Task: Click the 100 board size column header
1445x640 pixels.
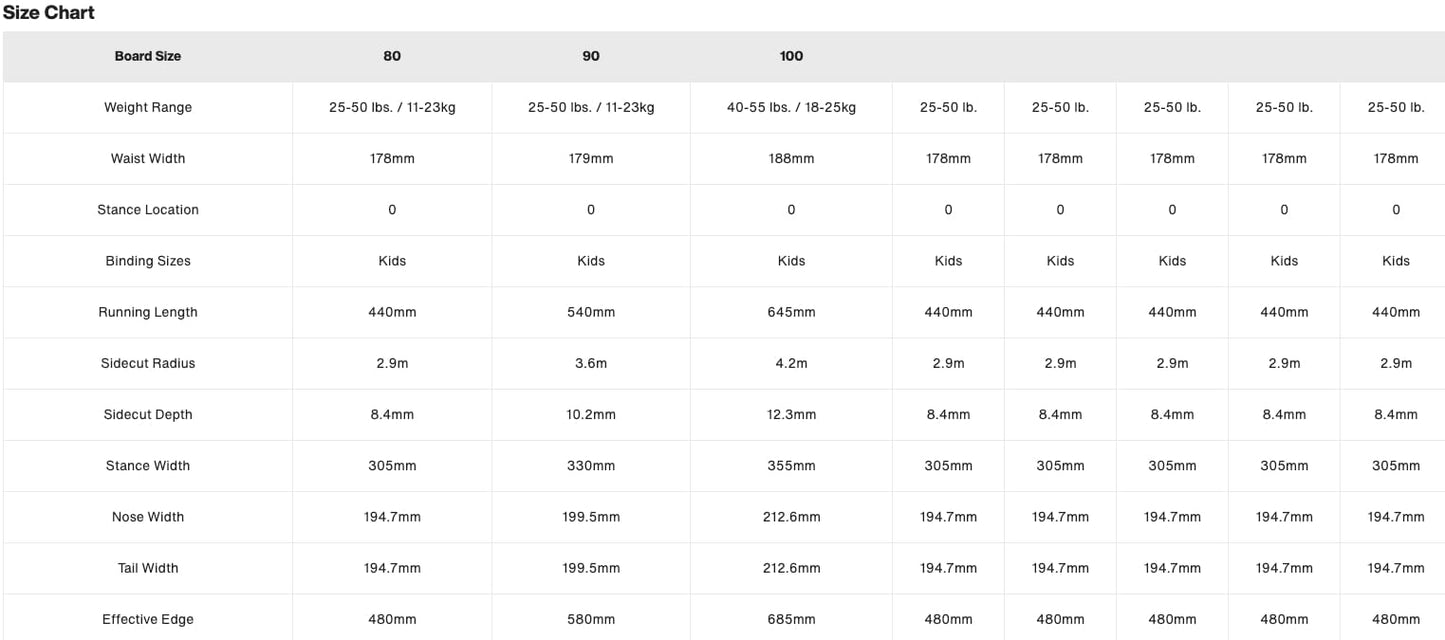Action: click(x=791, y=56)
